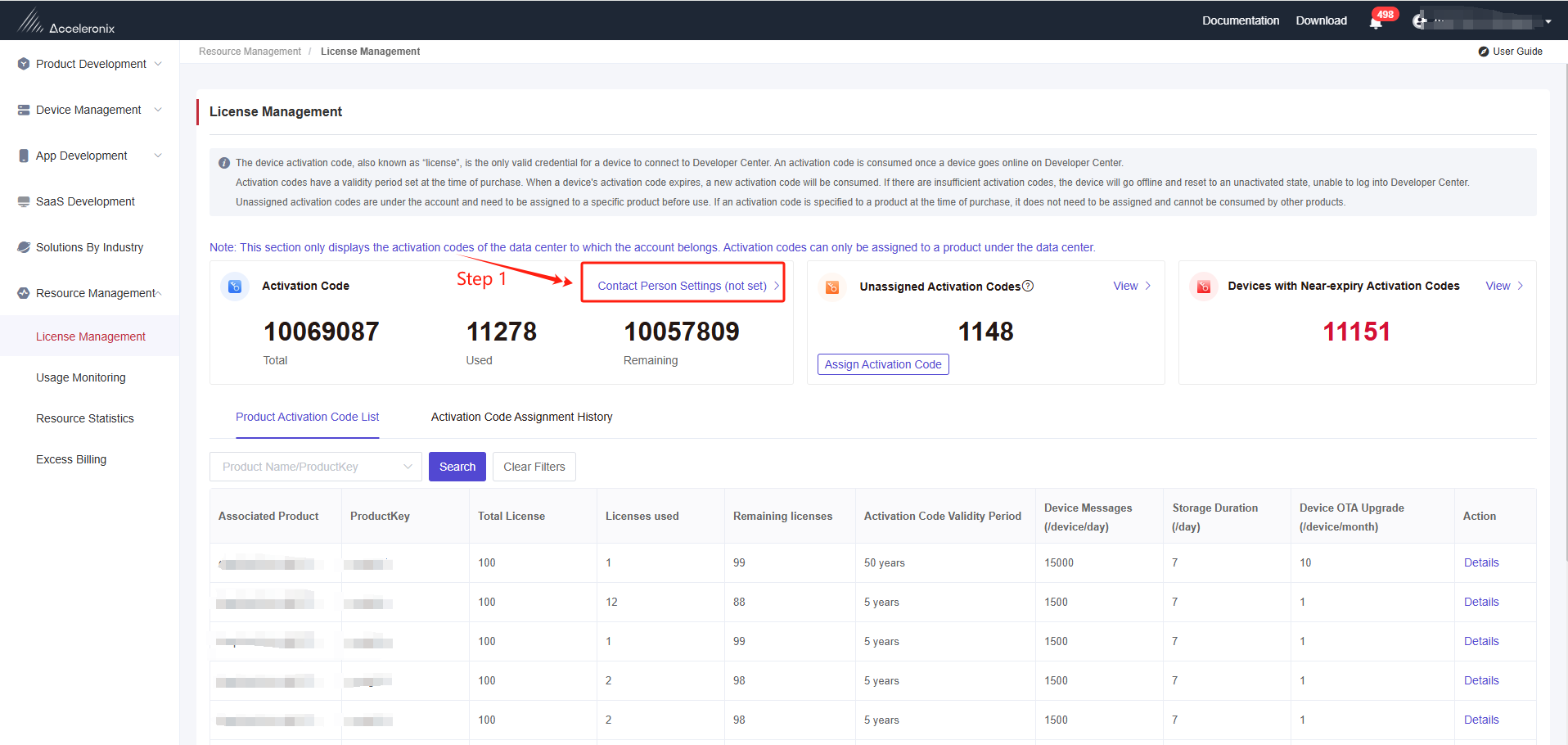1568x745 pixels.
Task: Click the Unassigned Activation Codes card icon
Action: [832, 287]
